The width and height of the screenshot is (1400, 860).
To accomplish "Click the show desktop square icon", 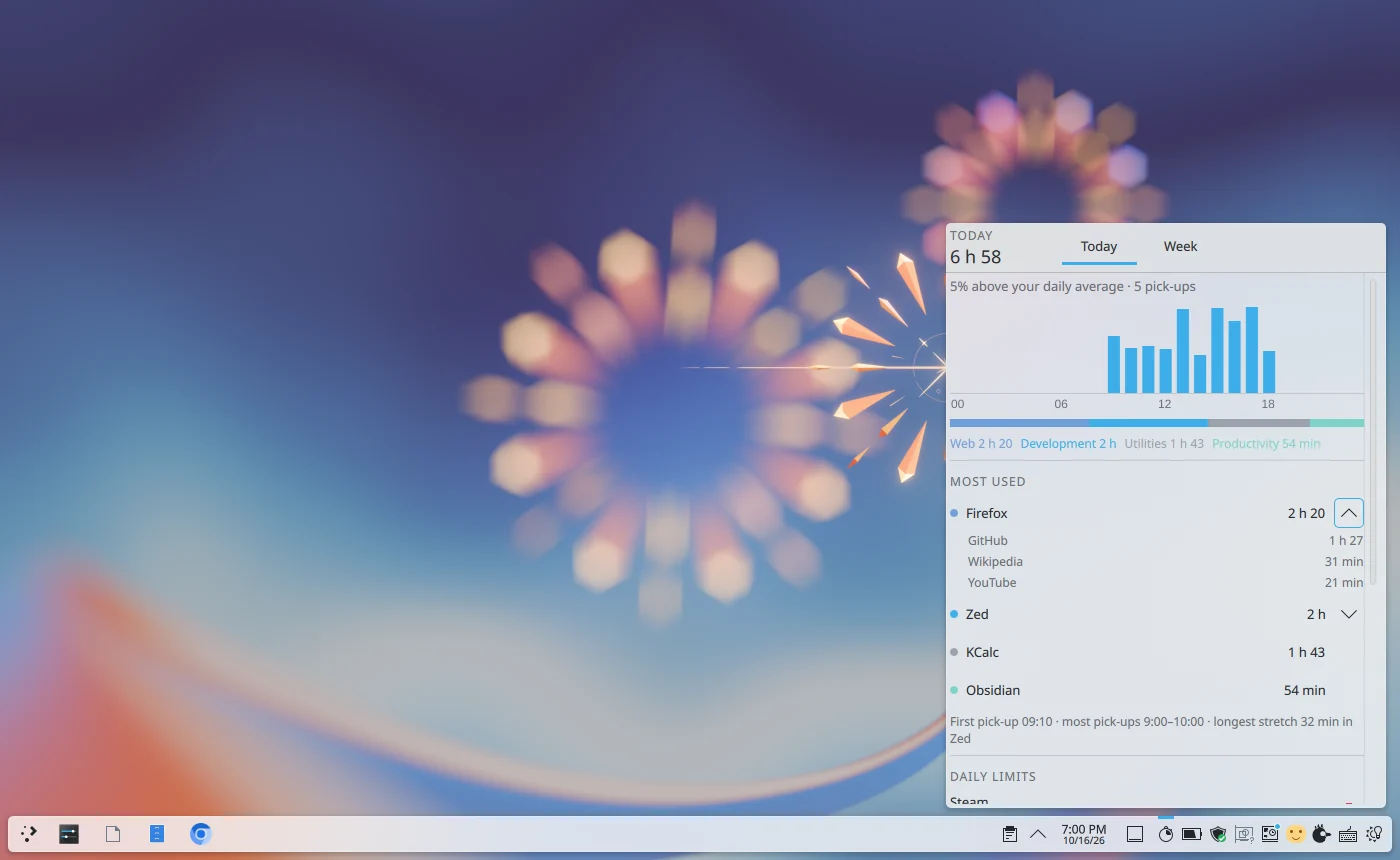I will coord(1135,834).
